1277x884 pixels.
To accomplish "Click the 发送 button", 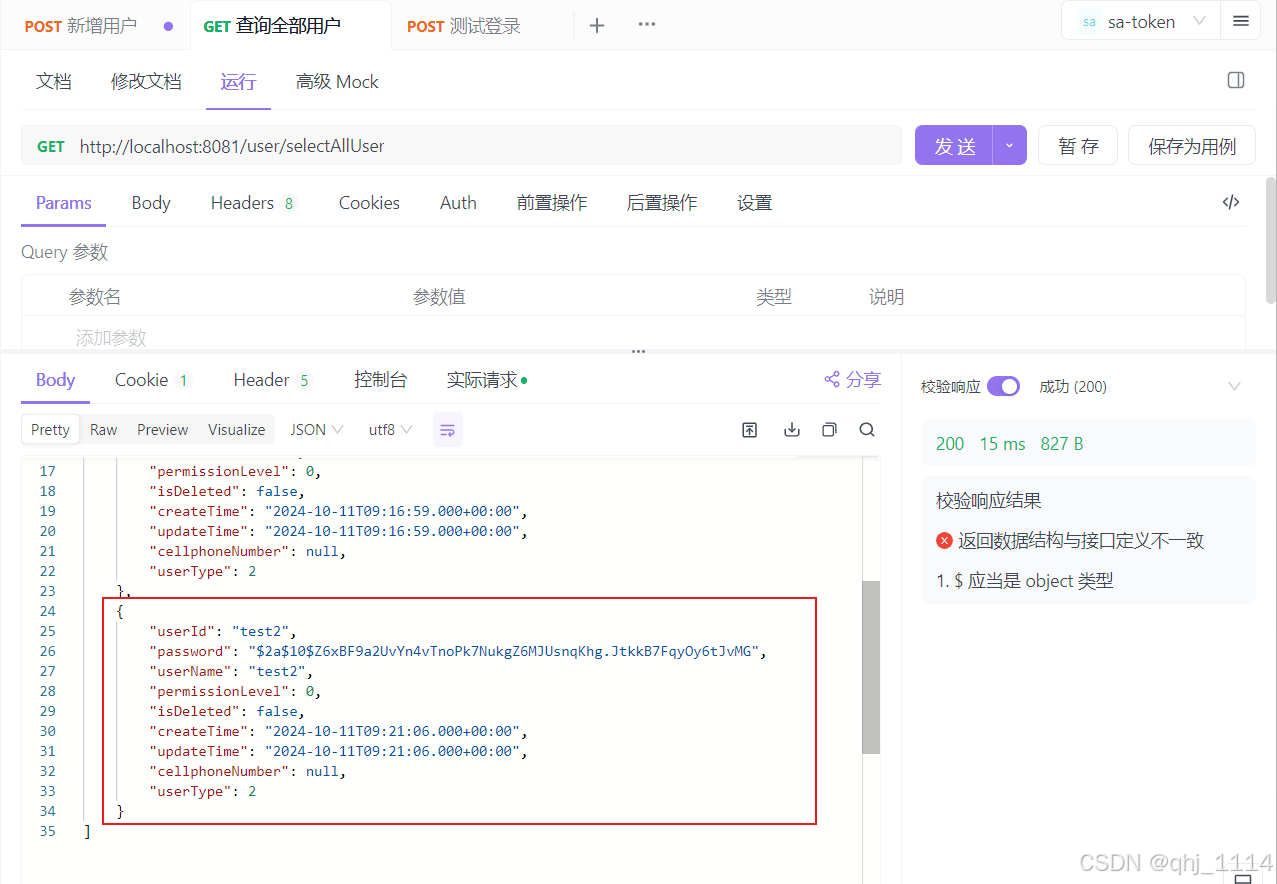I will point(954,146).
